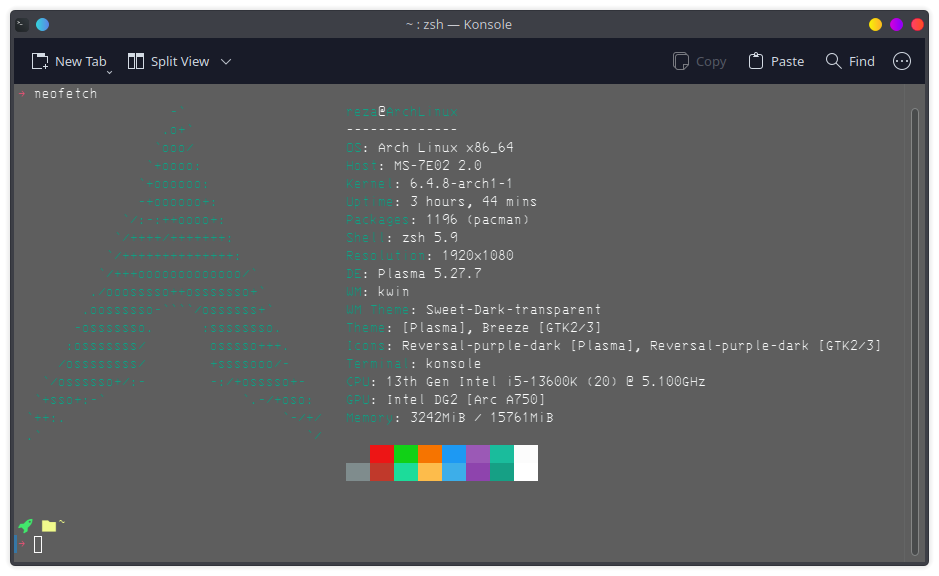
Task: Click the Paste clipboard icon
Action: pos(756,61)
